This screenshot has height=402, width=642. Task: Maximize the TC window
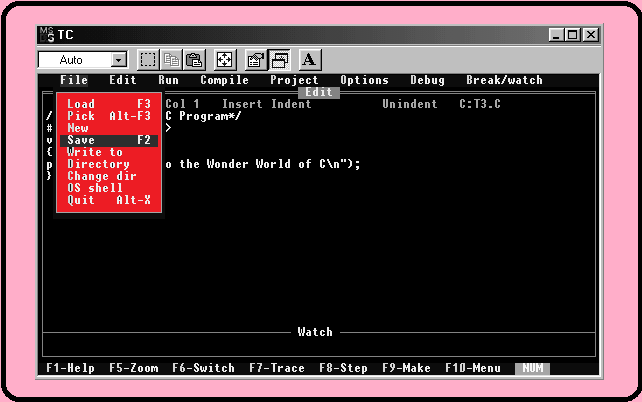(x=572, y=35)
